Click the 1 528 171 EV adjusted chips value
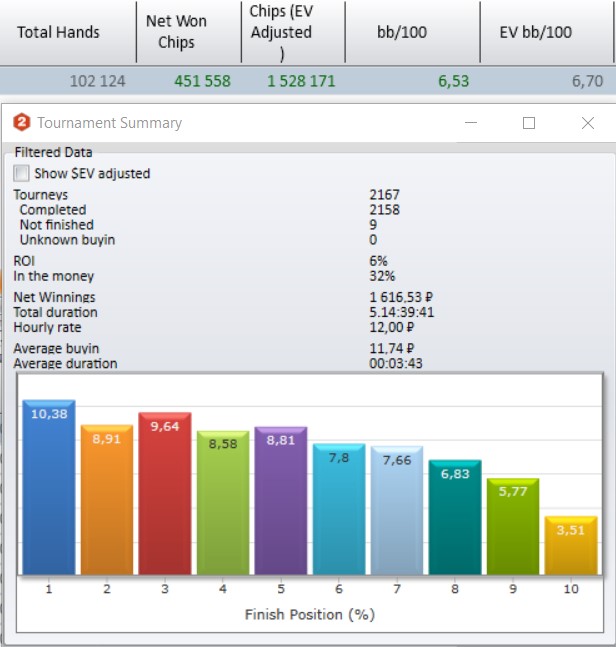The image size is (616, 647). click(x=301, y=81)
